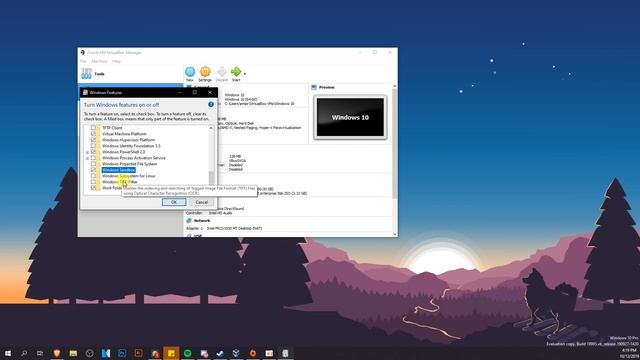Click the Windows 10 preview thumbnail

(x=350, y=118)
